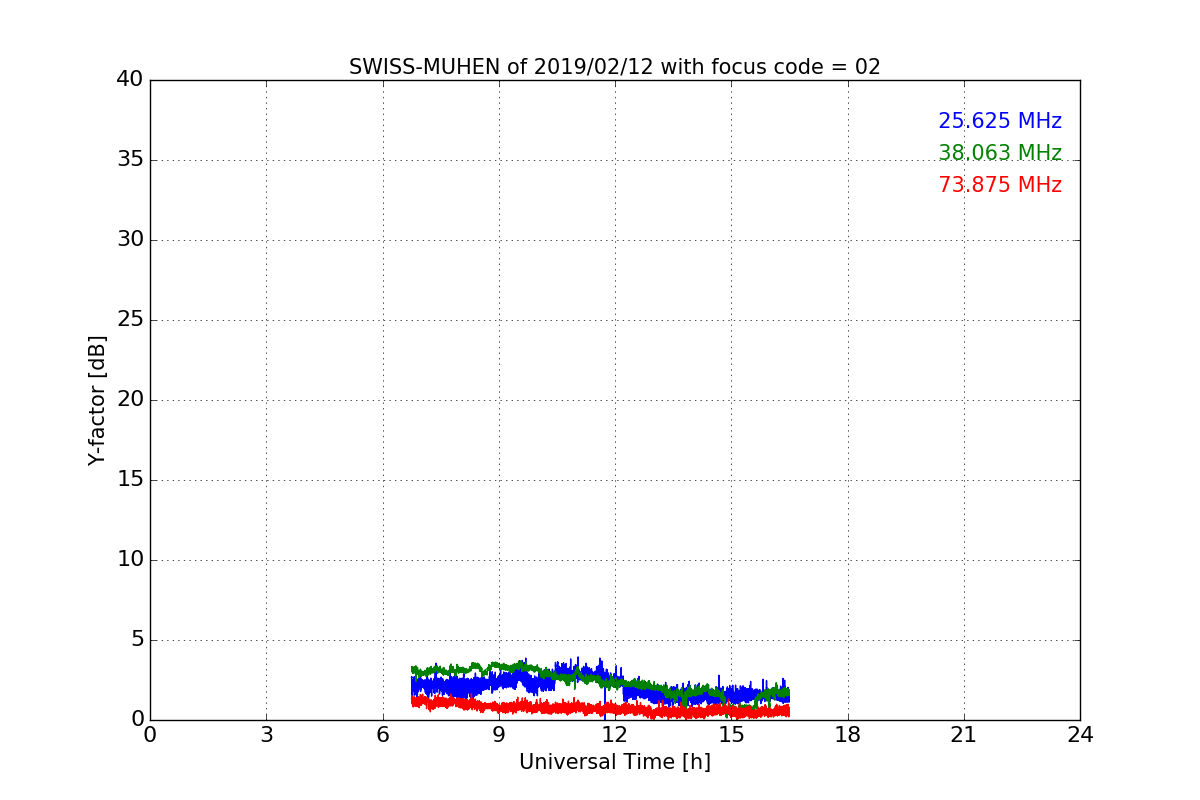Image resolution: width=1200 pixels, height=800 pixels.
Task: Click the y-axis tick label '20'
Action: [x=130, y=399]
